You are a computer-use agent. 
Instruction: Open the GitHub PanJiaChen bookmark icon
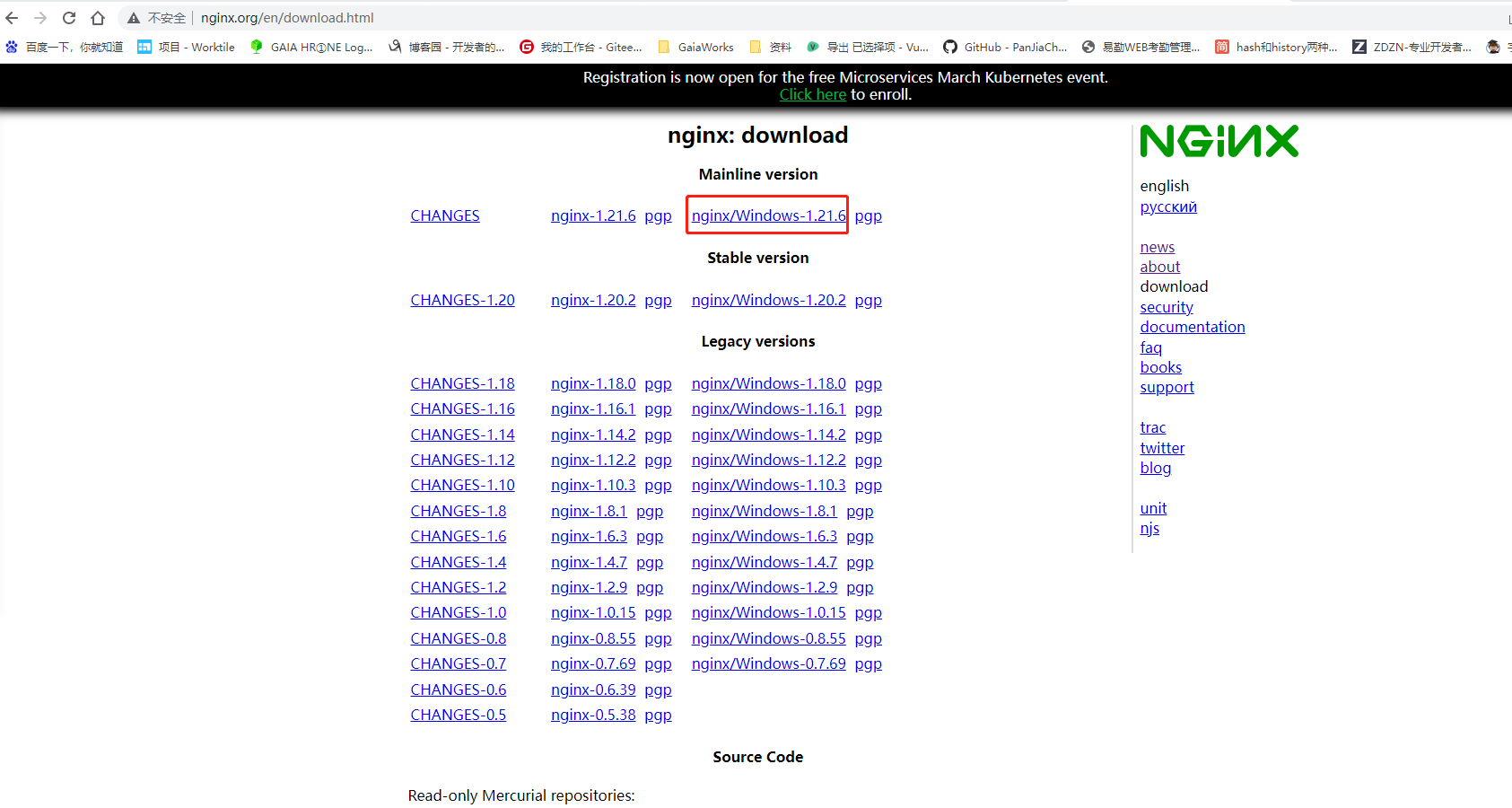(950, 47)
